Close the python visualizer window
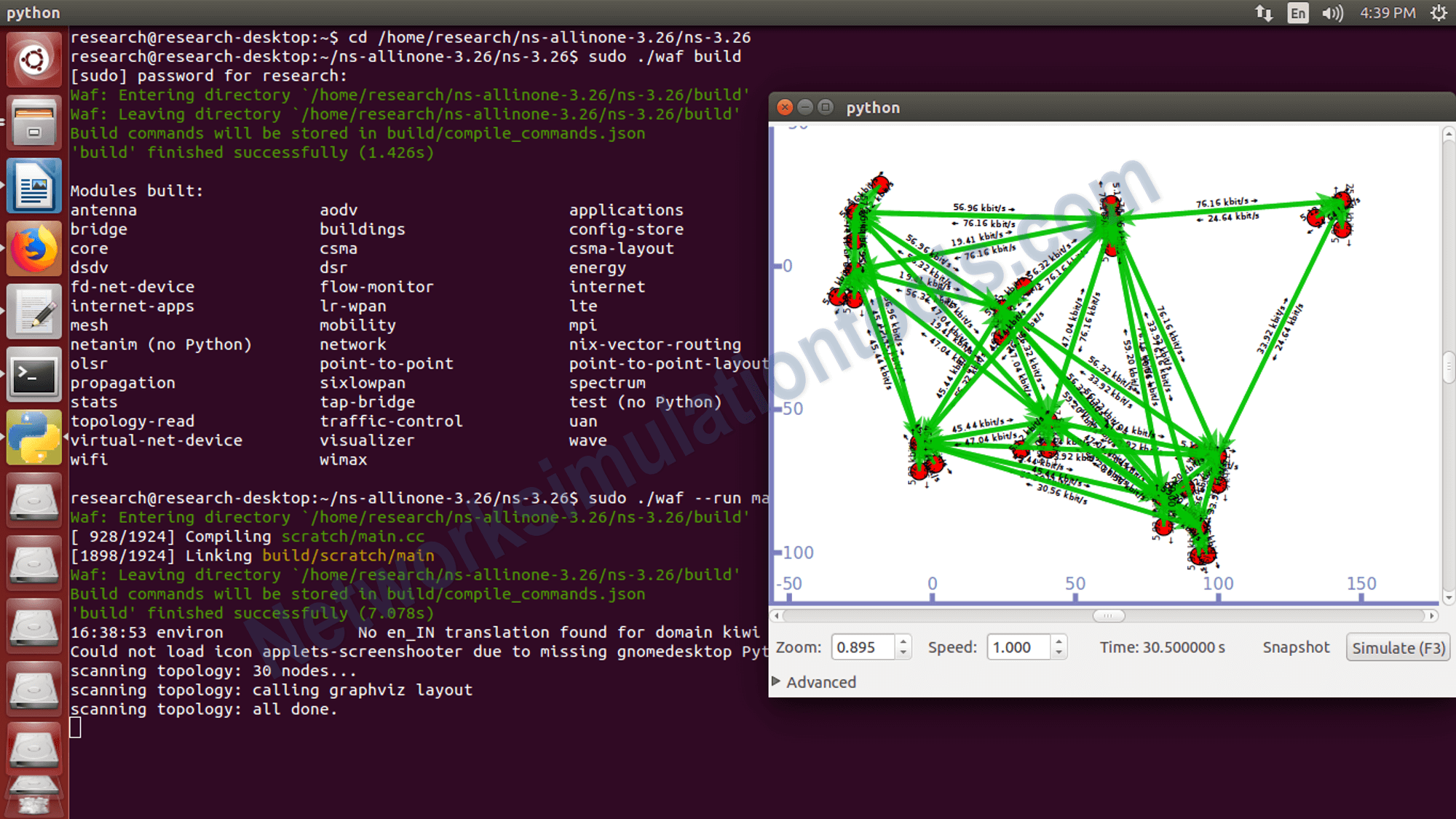Screen dimensions: 1456x819 tap(785, 108)
